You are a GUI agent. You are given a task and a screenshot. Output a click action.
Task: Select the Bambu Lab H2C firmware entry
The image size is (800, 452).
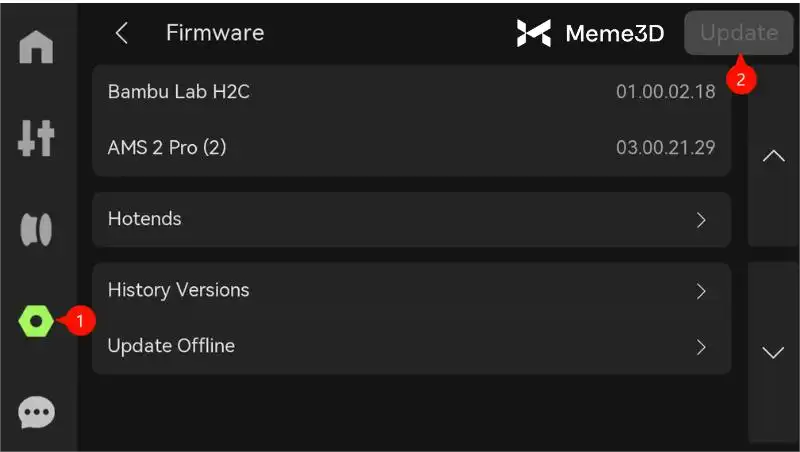click(x=411, y=92)
